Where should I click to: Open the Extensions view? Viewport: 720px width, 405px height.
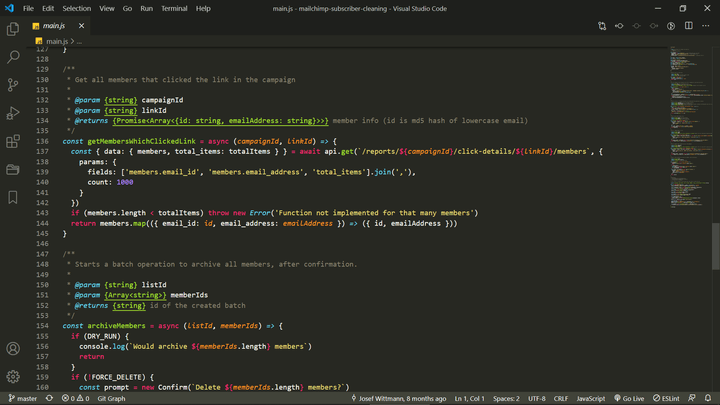[x=13, y=141]
